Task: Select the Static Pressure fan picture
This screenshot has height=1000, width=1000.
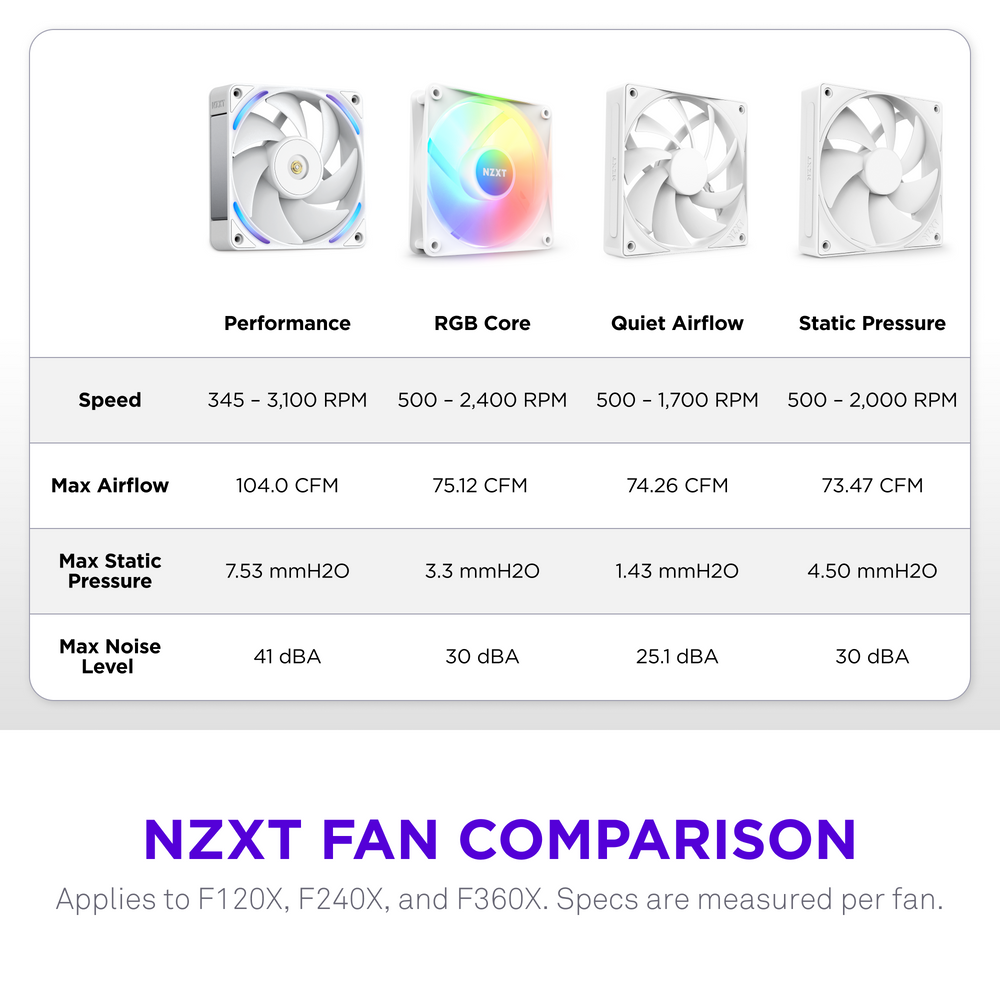Action: pyautogui.click(x=871, y=170)
